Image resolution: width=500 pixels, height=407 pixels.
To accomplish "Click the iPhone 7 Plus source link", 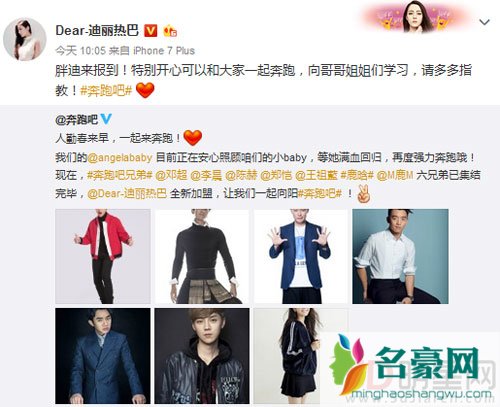I will (x=164, y=51).
